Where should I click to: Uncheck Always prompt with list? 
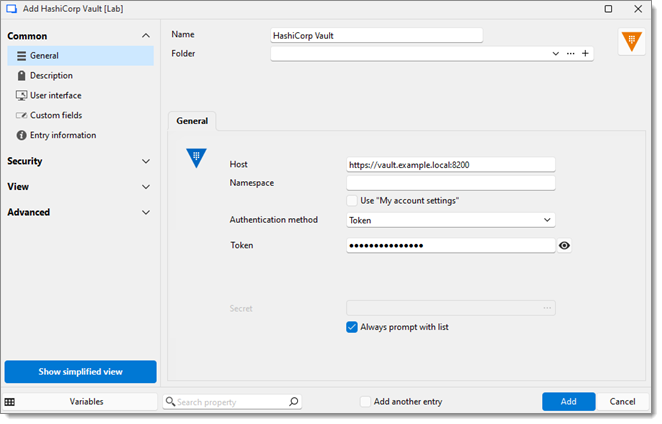coord(352,327)
